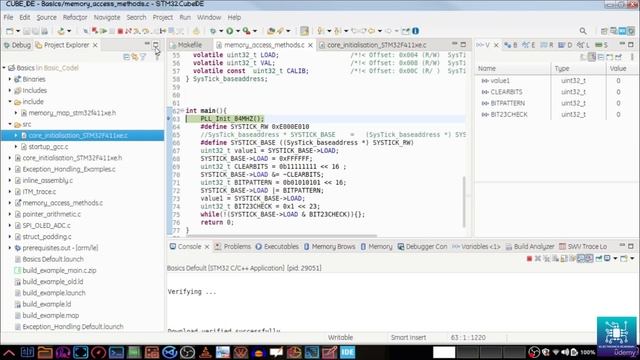Select Basics Default.launch file
The image size is (640, 360).
click(x=53, y=259)
